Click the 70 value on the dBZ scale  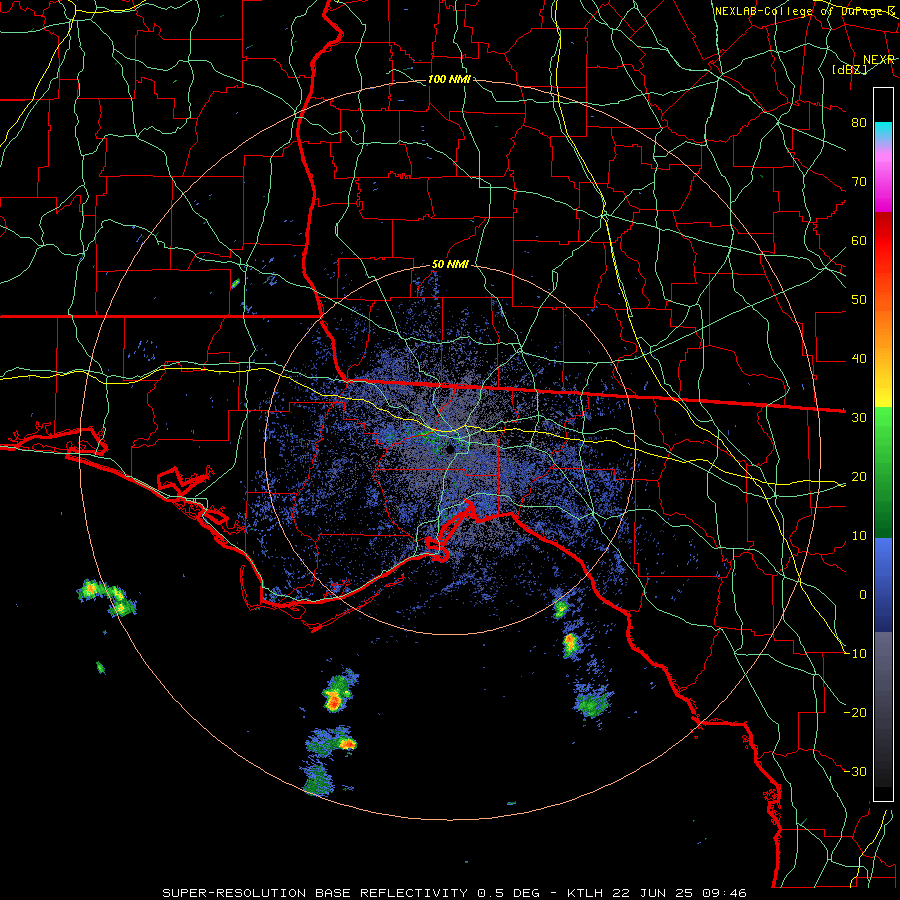(x=859, y=181)
